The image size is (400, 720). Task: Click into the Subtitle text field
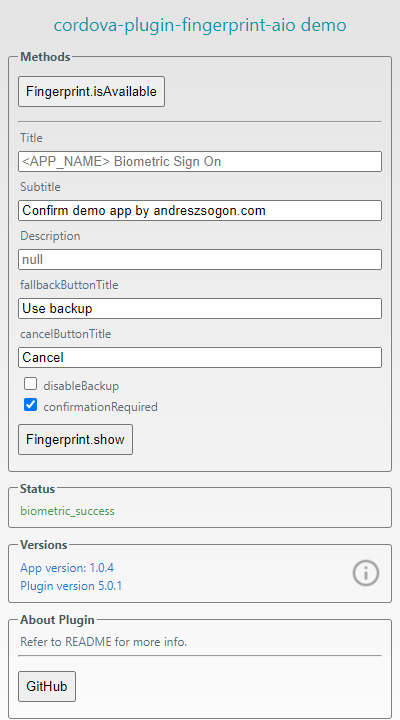pos(200,210)
